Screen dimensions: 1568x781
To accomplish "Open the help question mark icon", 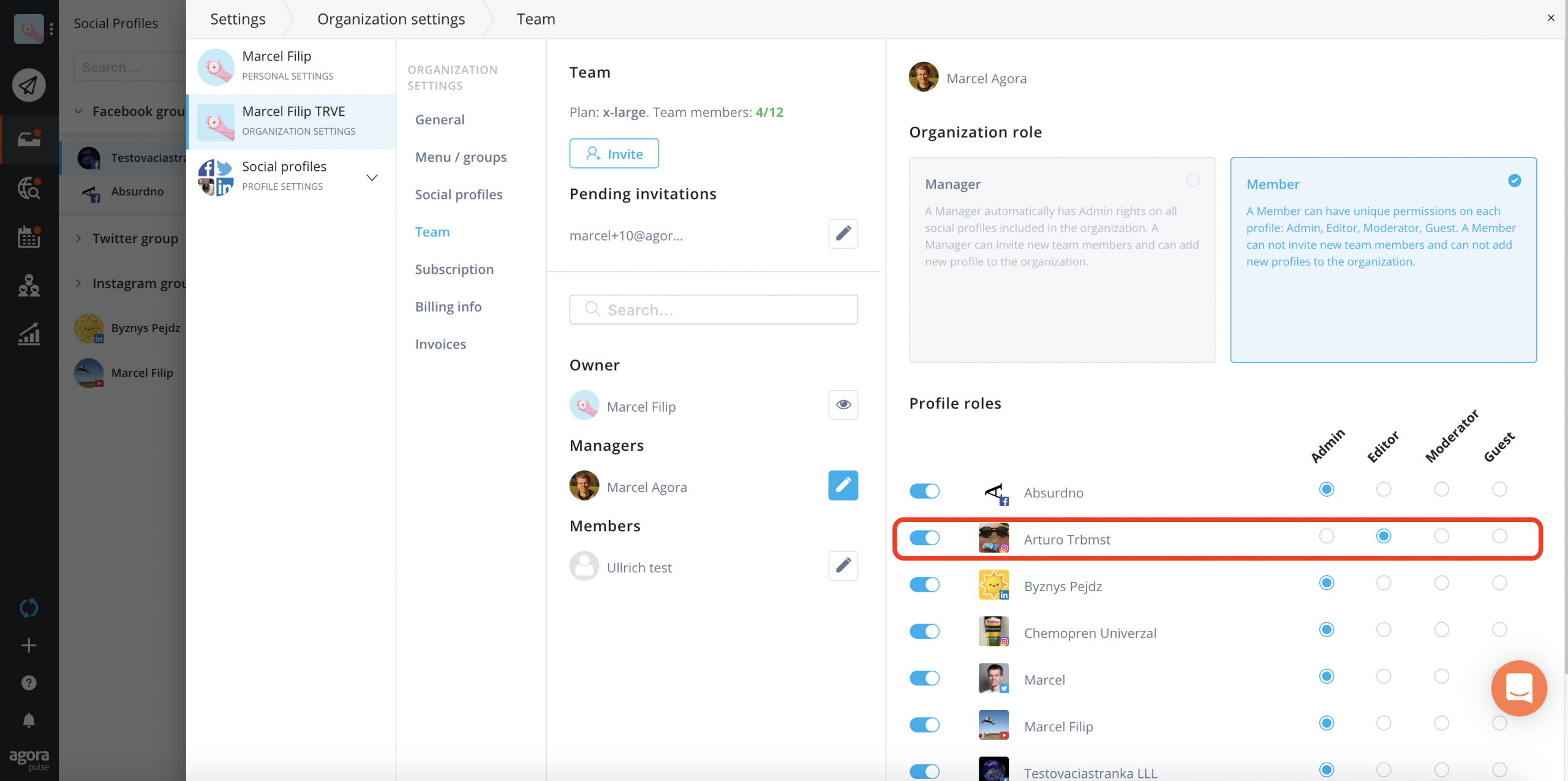I will 29,682.
